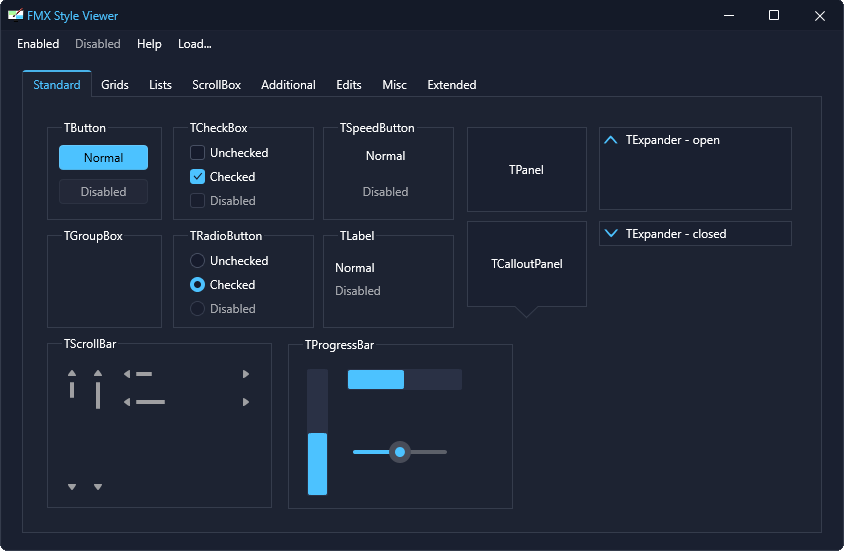Click the FMX Style Viewer app icon

tap(16, 15)
